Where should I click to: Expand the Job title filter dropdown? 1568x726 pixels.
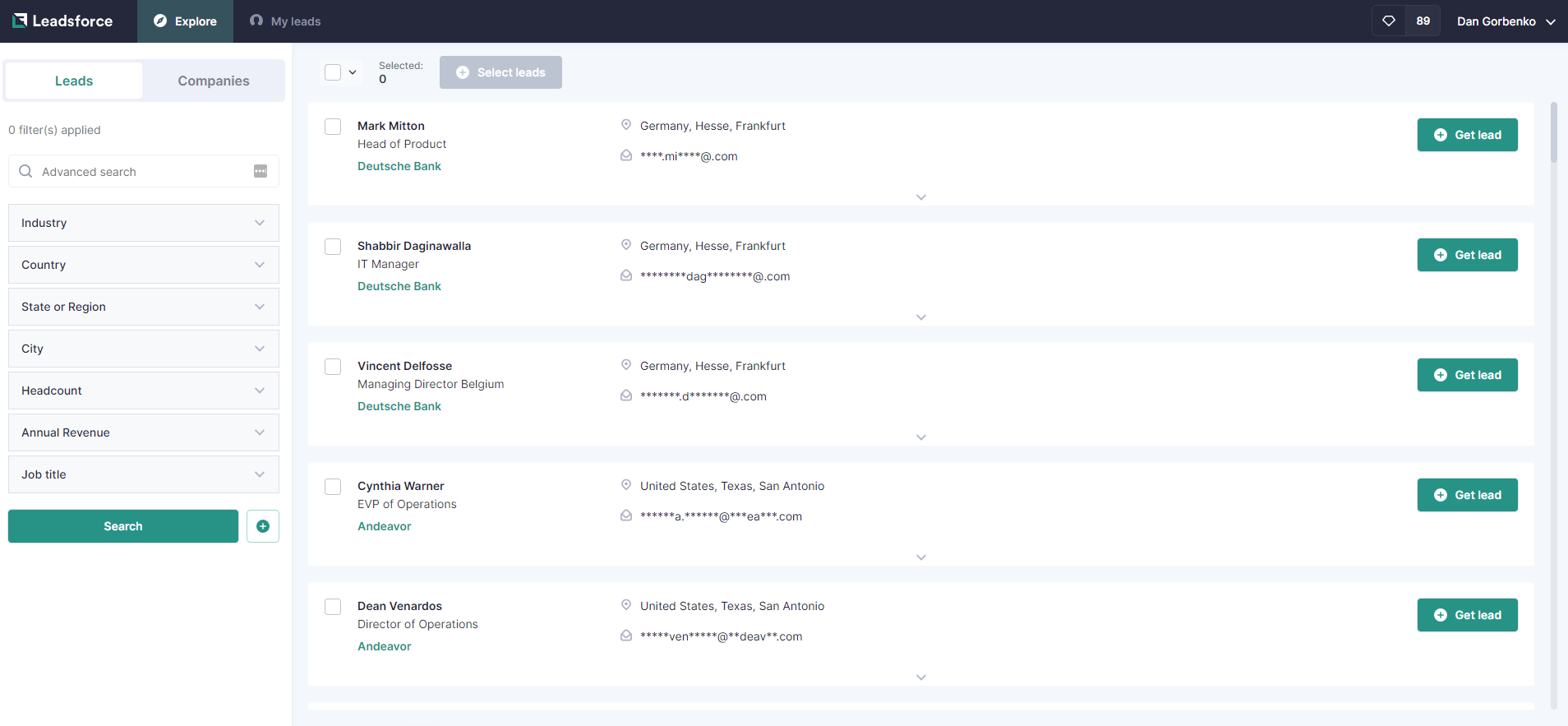pos(144,474)
